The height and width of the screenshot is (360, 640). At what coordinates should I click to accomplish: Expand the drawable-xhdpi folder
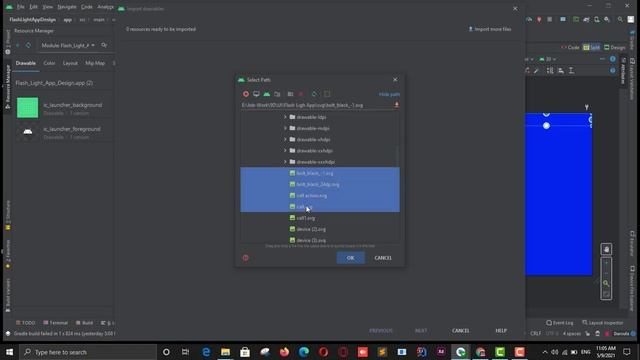point(285,140)
